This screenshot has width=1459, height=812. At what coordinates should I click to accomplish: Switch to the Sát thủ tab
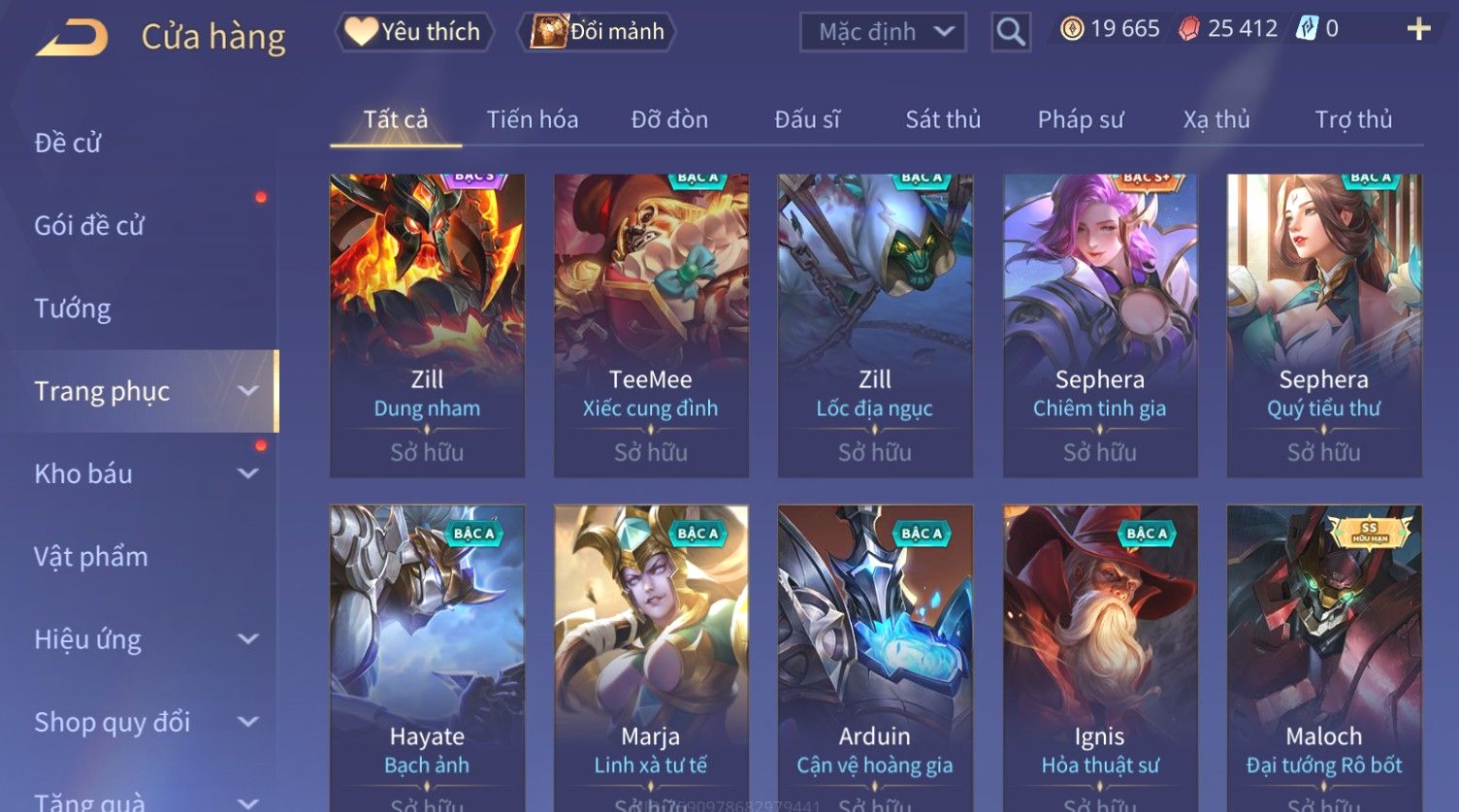(943, 119)
